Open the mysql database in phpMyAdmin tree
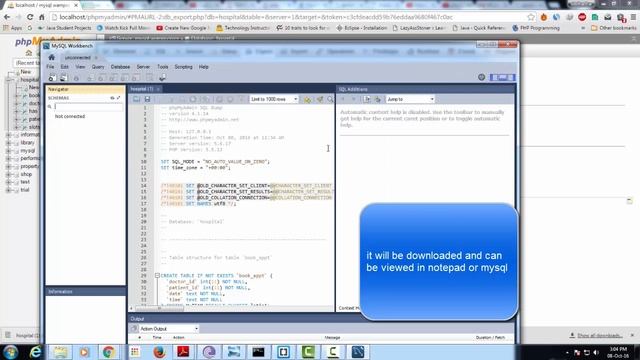Viewport: 640px width, 360px height. (27, 151)
